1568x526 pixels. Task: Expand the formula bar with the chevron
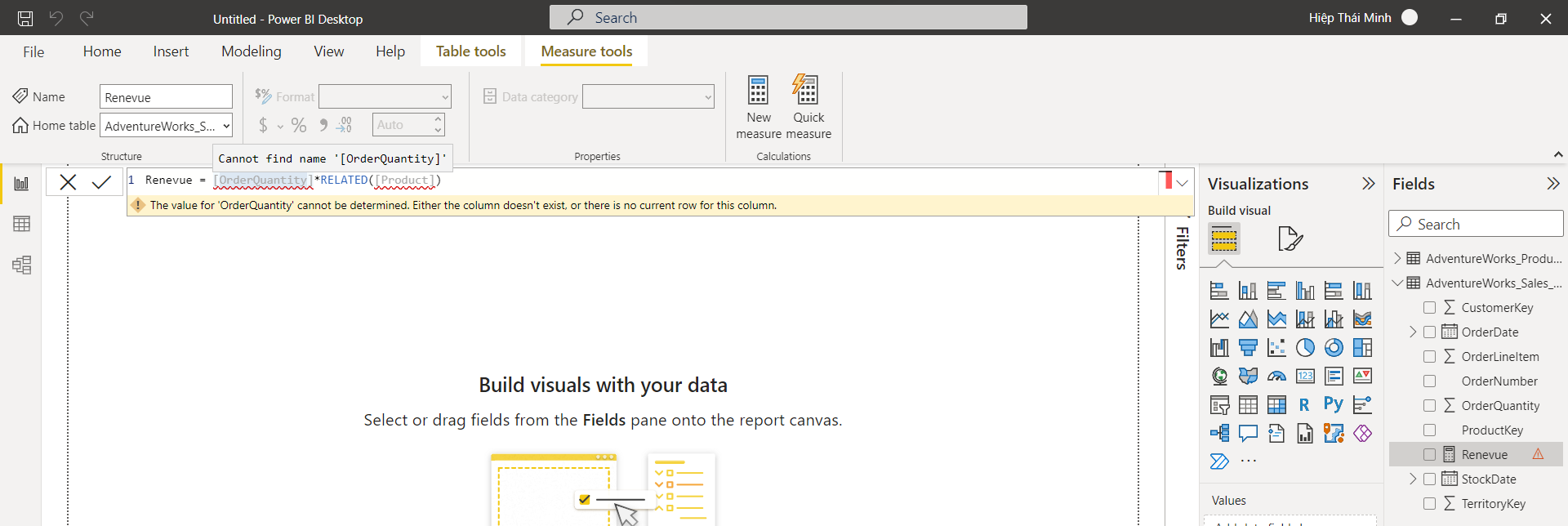pos(1182,183)
